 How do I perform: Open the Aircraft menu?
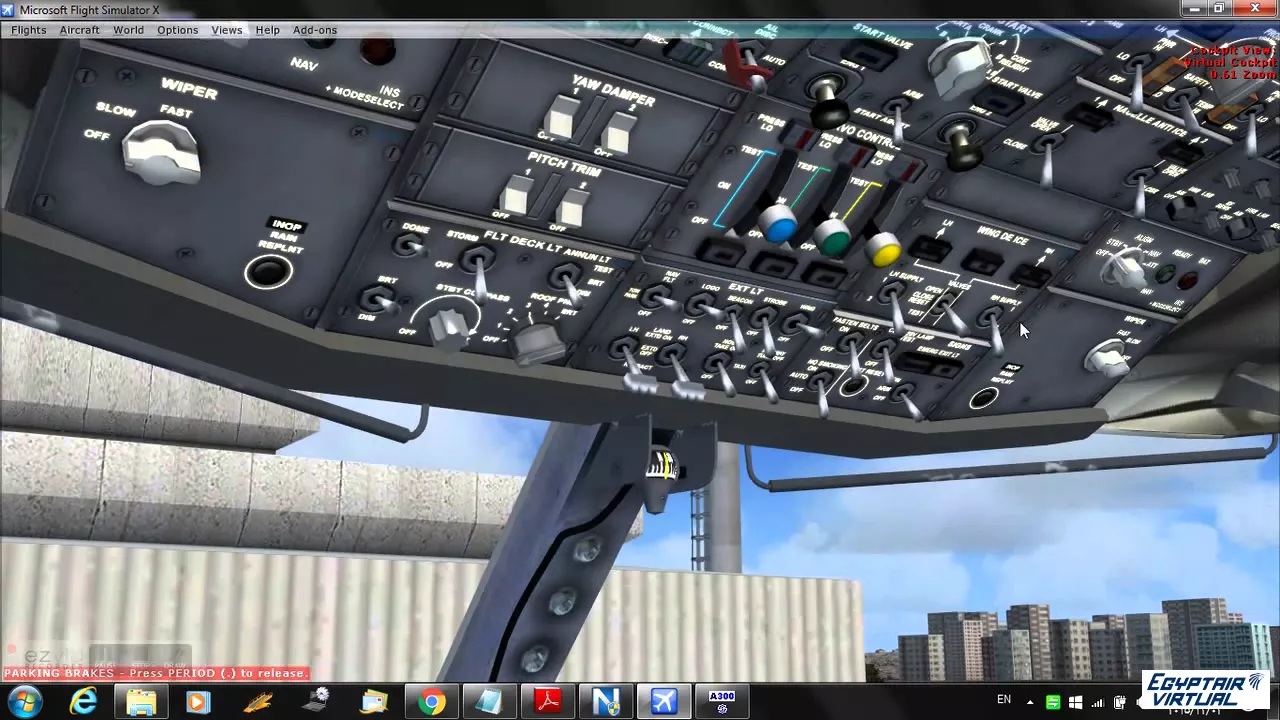[x=79, y=30]
